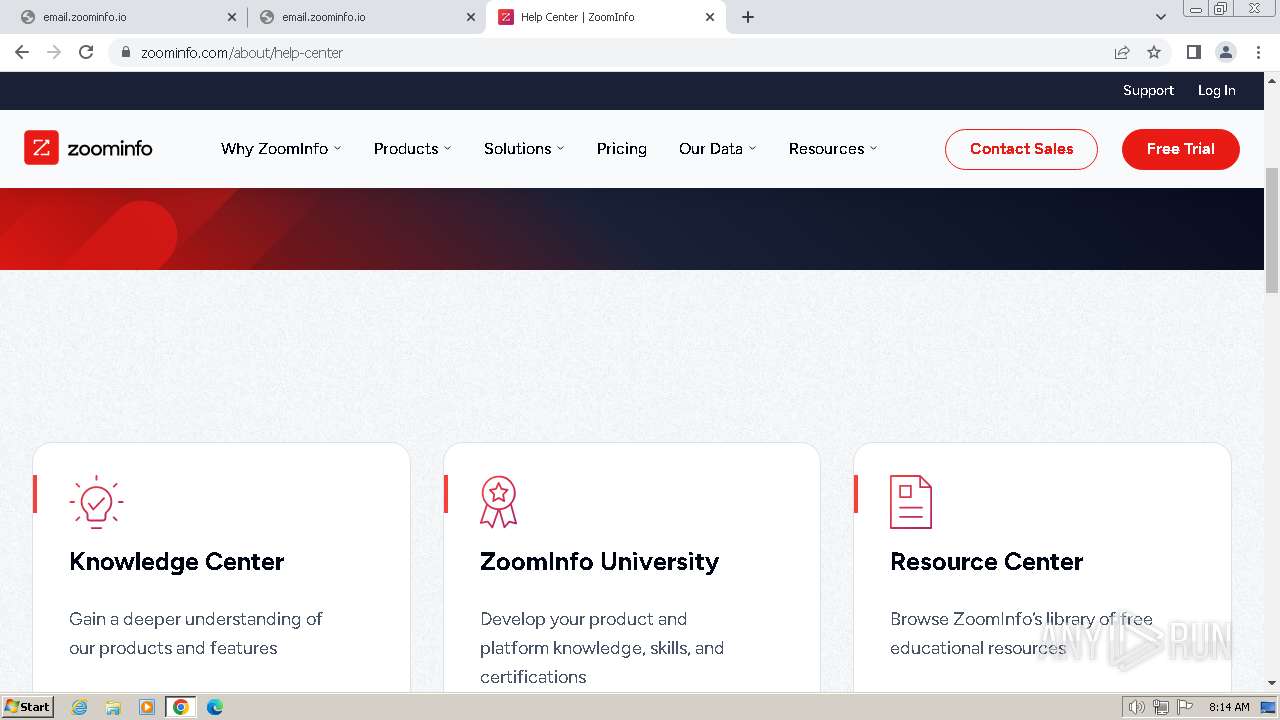
Task: Bookmark this page with the star icon
Action: coord(1154,52)
